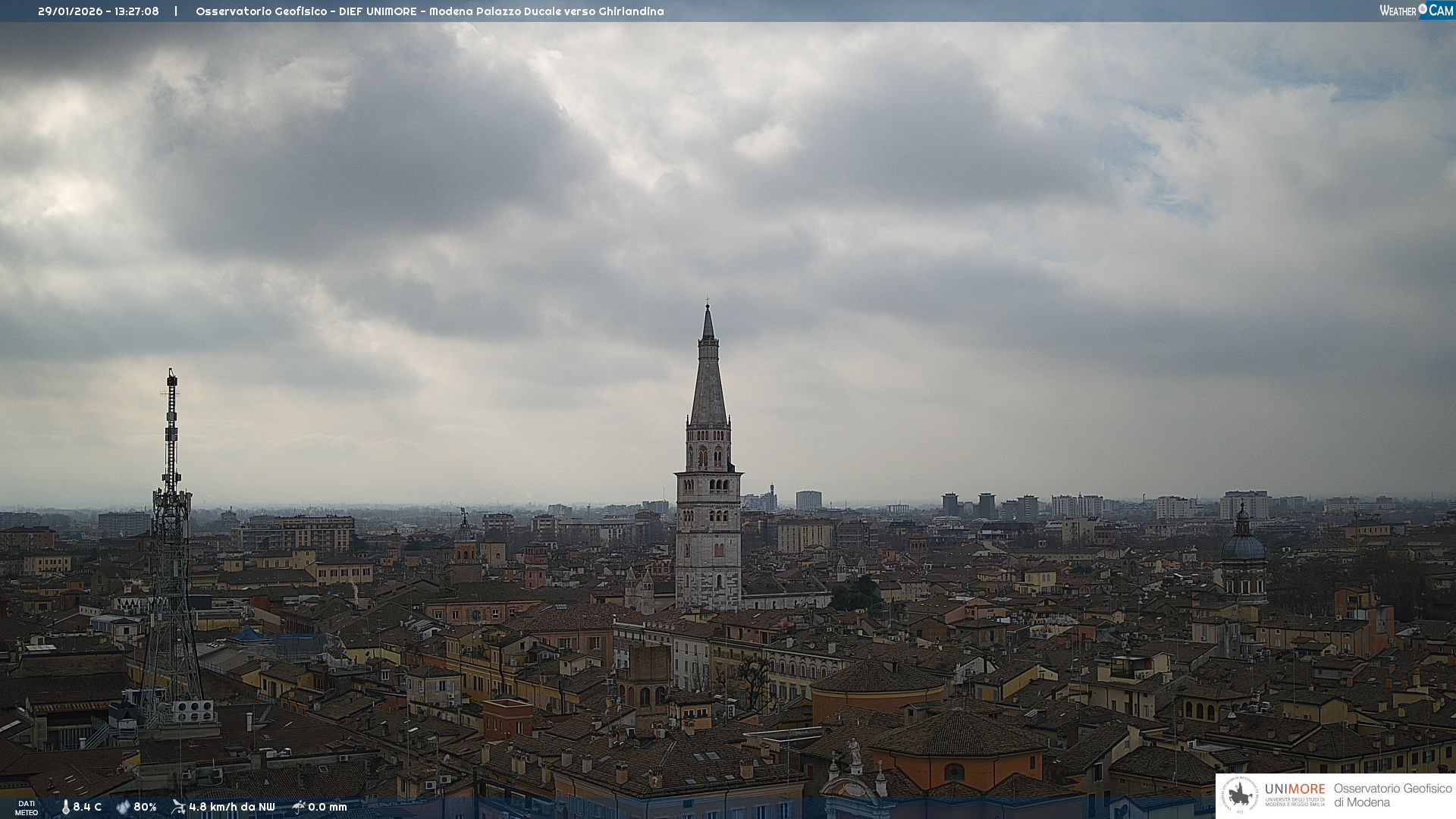The image size is (1456, 819).
Task: Click the wind anemometer icon
Action: (178, 807)
